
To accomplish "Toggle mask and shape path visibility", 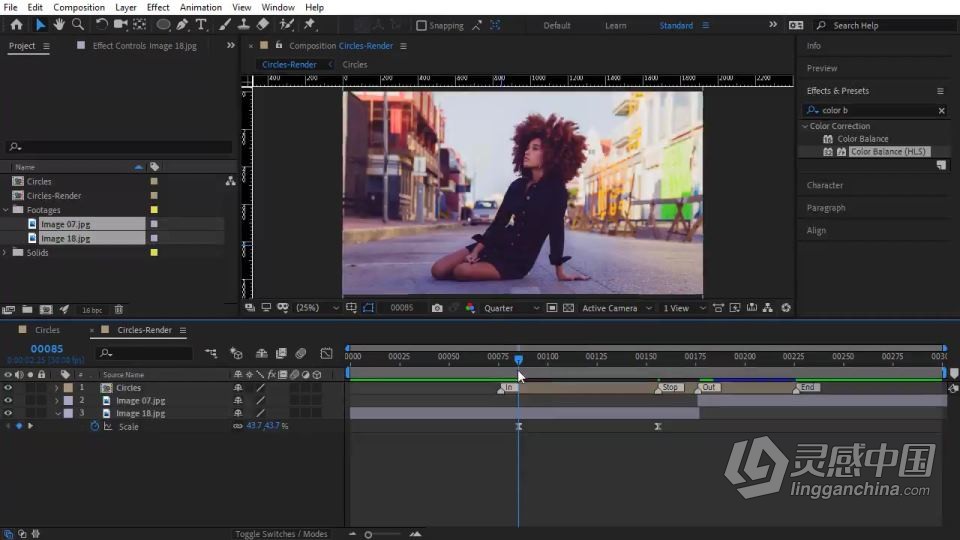I will (x=369, y=308).
